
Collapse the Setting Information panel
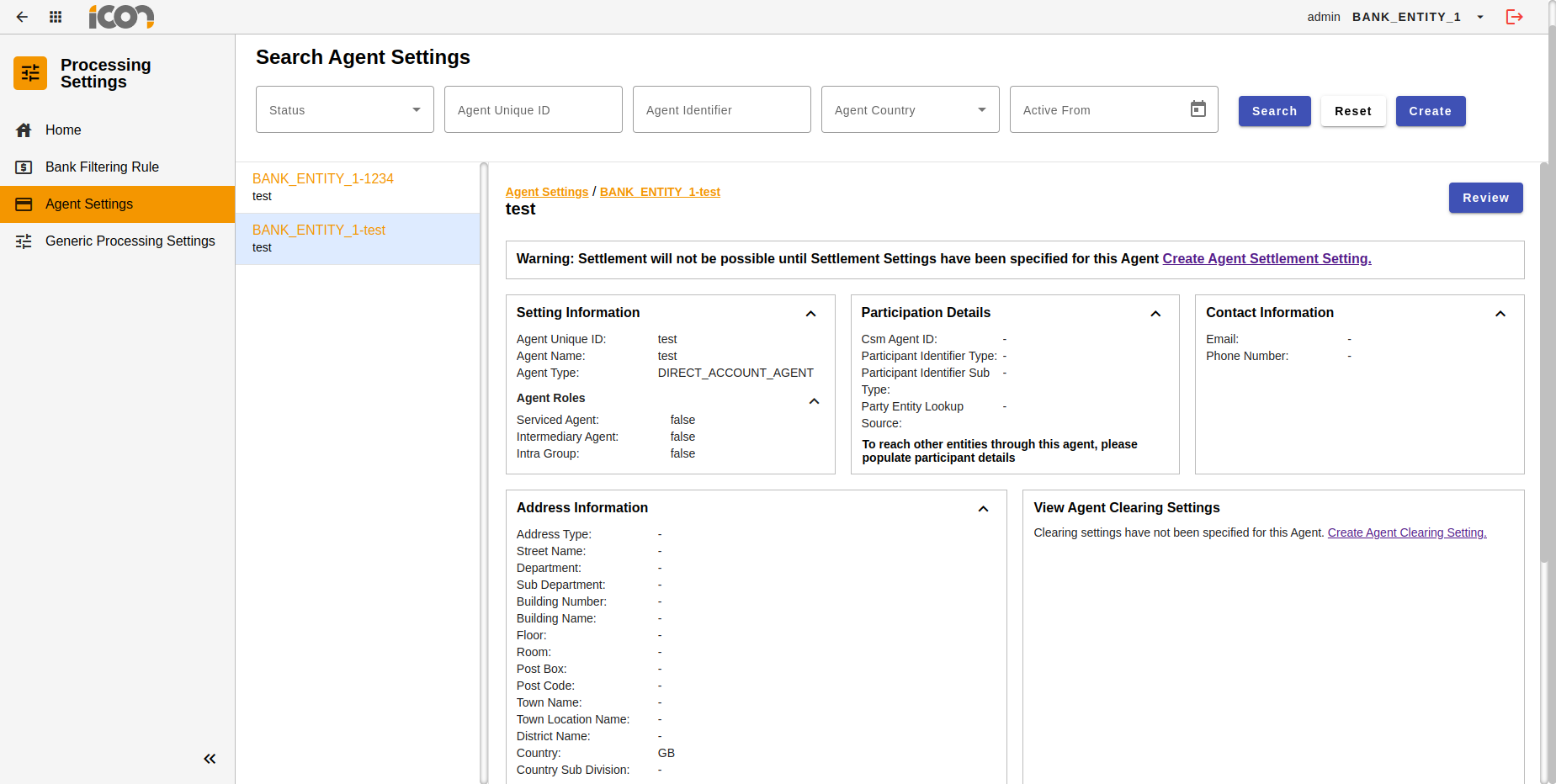[810, 314]
